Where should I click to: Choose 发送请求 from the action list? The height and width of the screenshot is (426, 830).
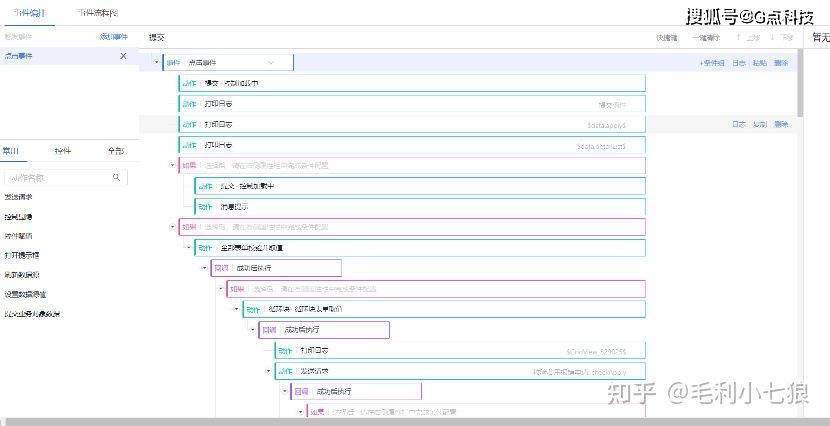(x=19, y=196)
